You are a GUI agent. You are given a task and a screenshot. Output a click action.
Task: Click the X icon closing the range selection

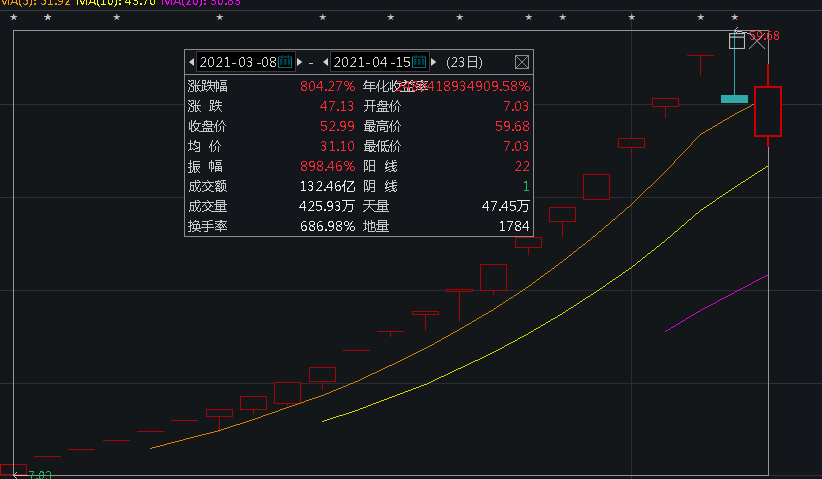[x=757, y=40]
